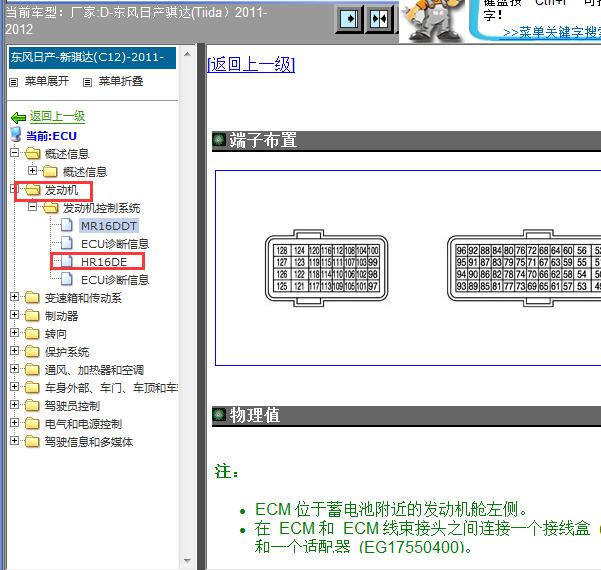The width and height of the screenshot is (601, 570).
Task: Click the 转向 folder icon
Action: click(x=33, y=333)
